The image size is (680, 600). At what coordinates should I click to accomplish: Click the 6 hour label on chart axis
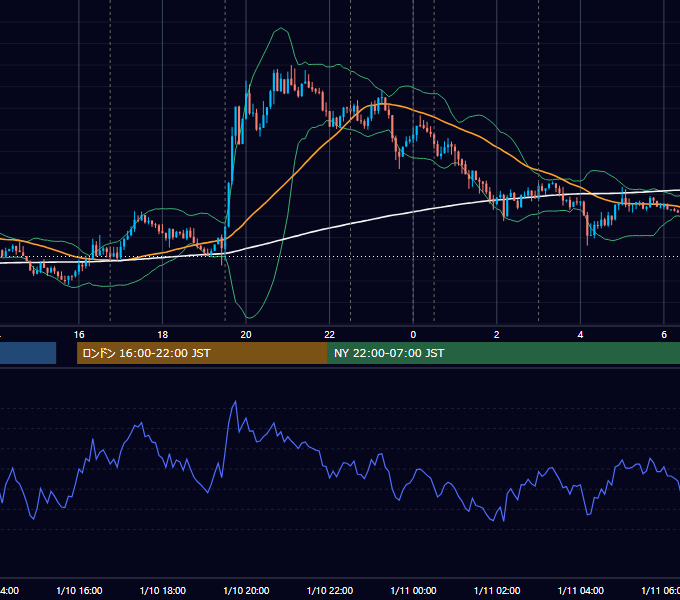pos(664,335)
